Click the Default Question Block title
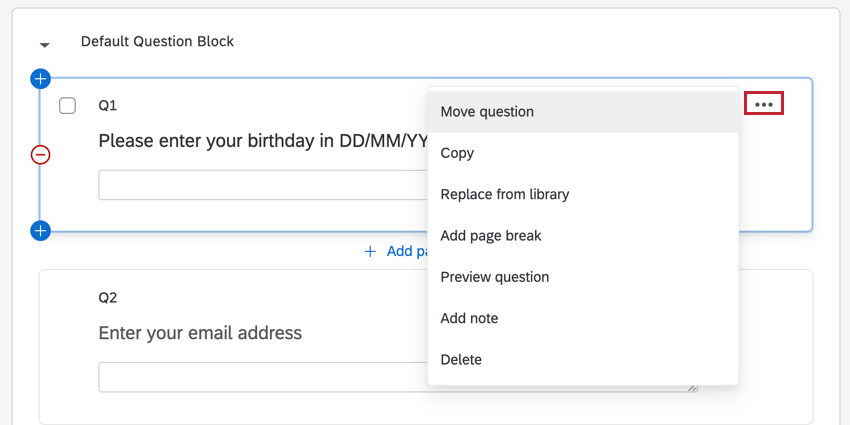 (157, 42)
